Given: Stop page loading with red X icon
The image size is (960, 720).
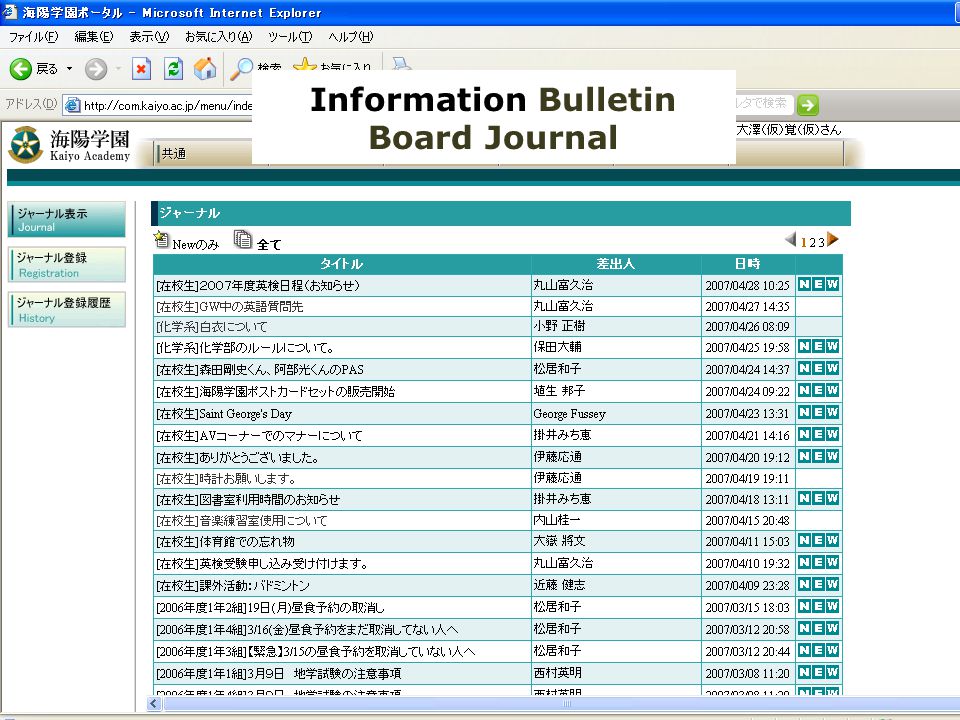Looking at the screenshot, I should tap(141, 69).
